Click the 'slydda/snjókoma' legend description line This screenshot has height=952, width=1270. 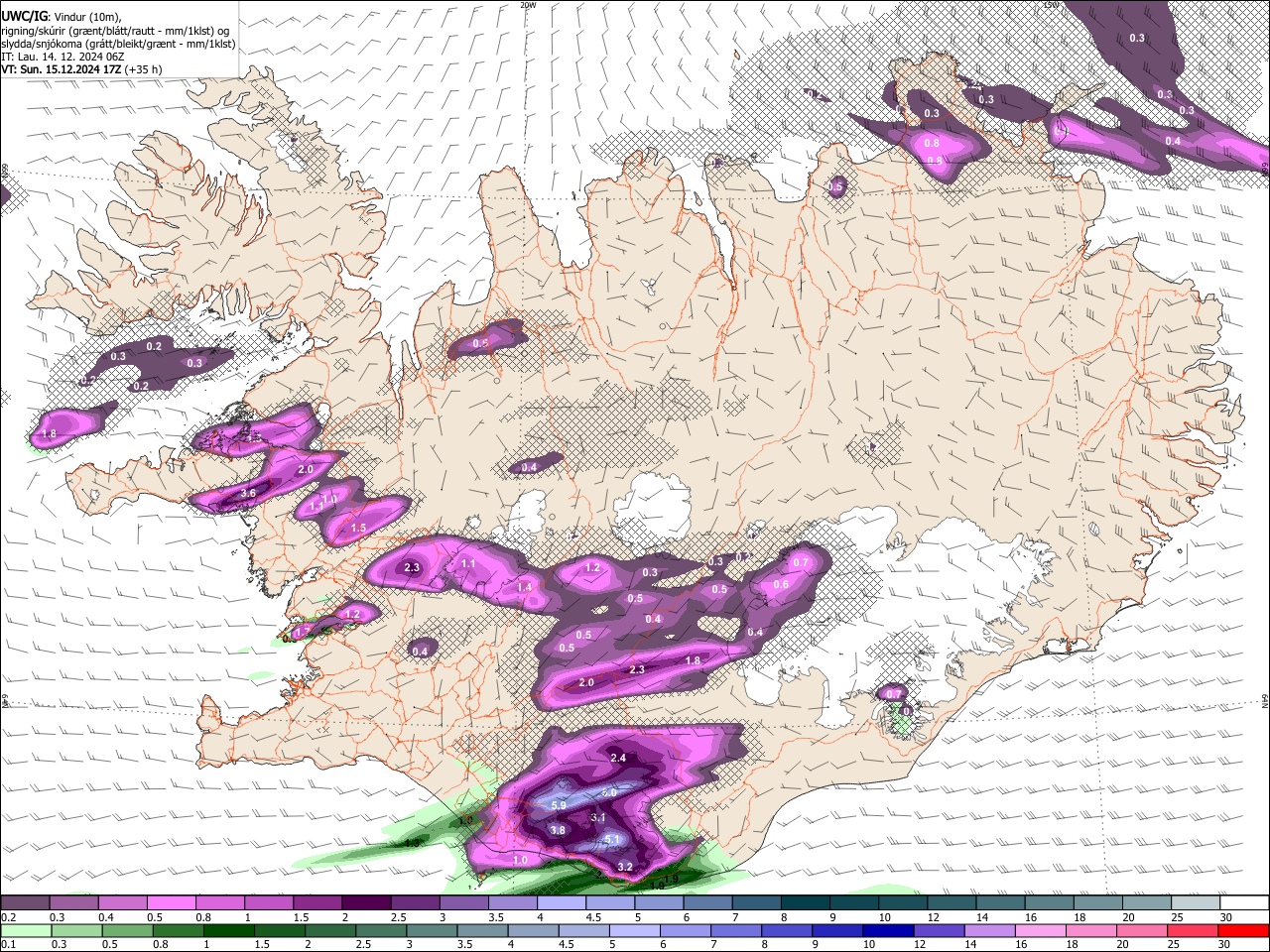118,44
